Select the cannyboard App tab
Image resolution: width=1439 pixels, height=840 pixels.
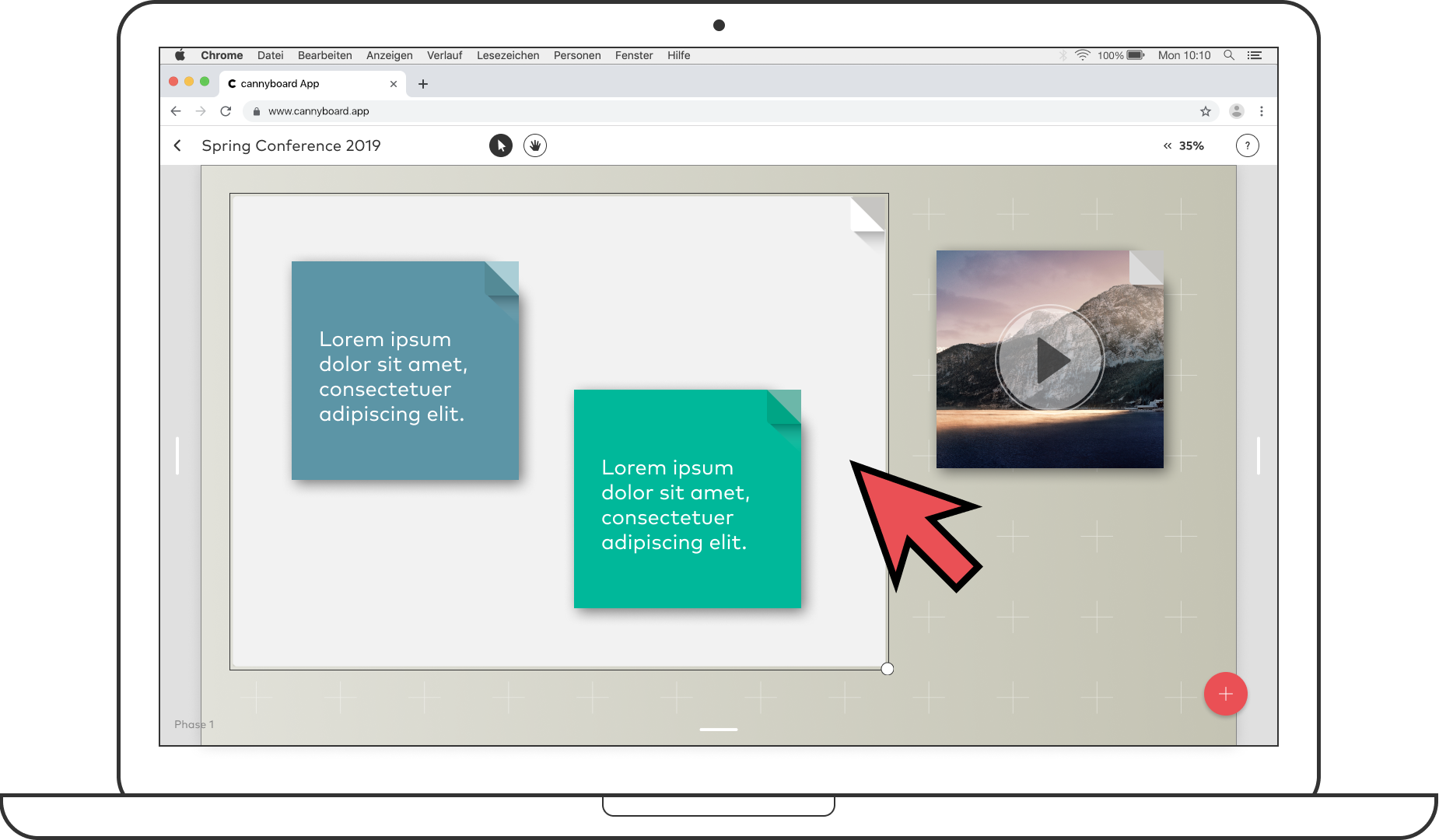coord(313,83)
